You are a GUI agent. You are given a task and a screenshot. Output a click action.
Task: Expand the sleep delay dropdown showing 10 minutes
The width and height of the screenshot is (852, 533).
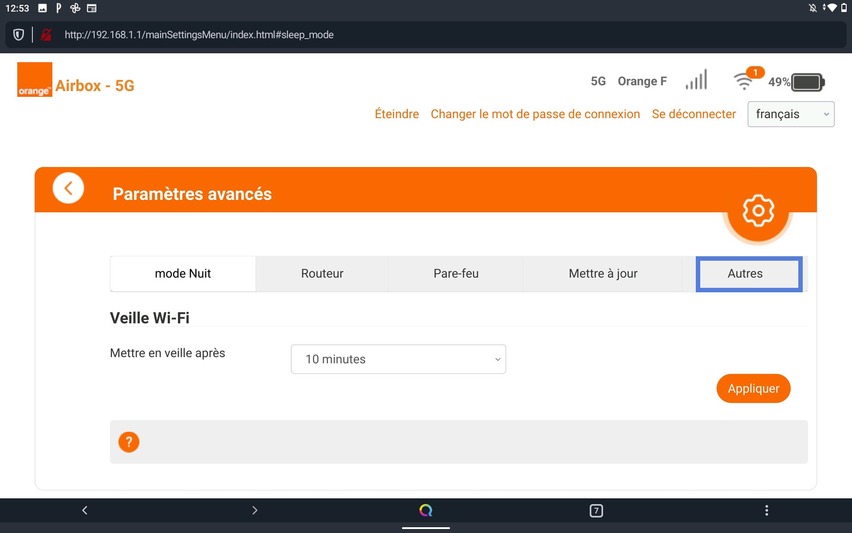[398, 359]
